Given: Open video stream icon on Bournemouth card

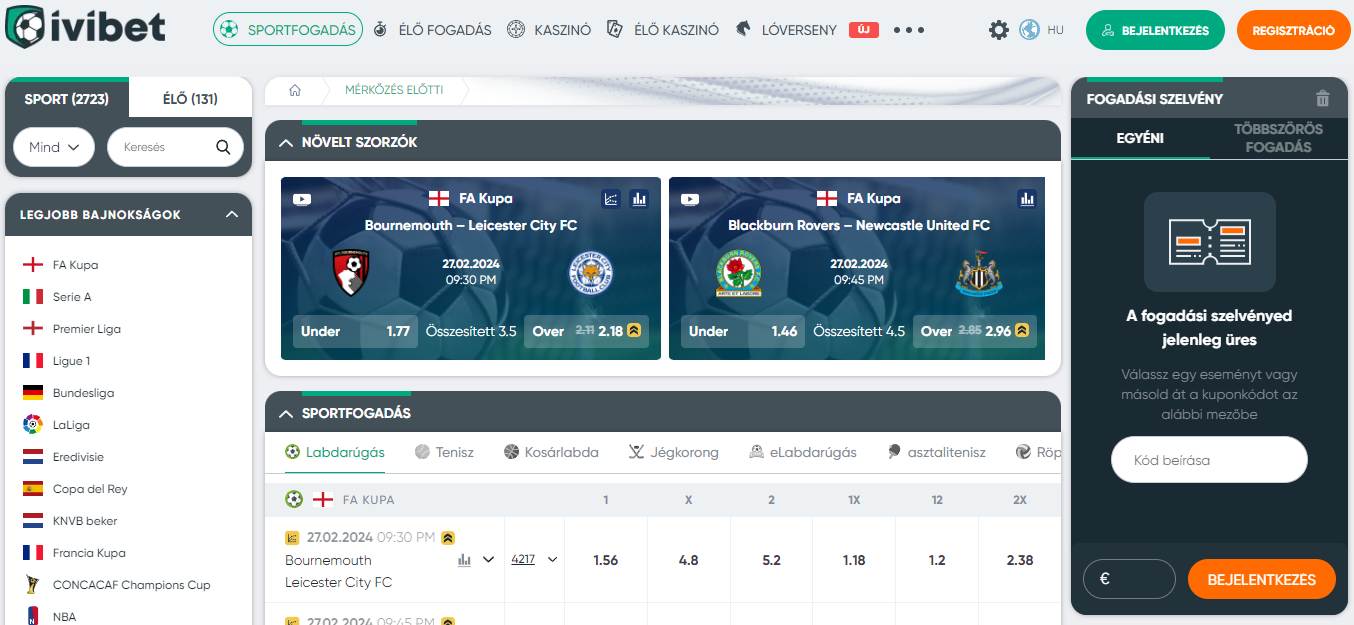Looking at the screenshot, I should coord(302,199).
